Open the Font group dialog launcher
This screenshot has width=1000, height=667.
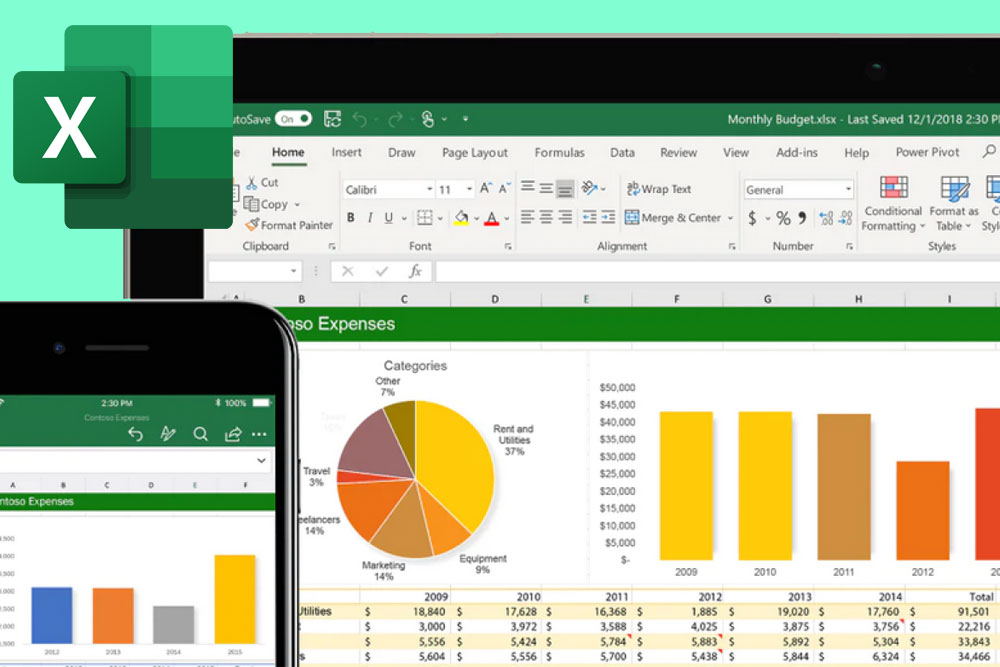[508, 246]
